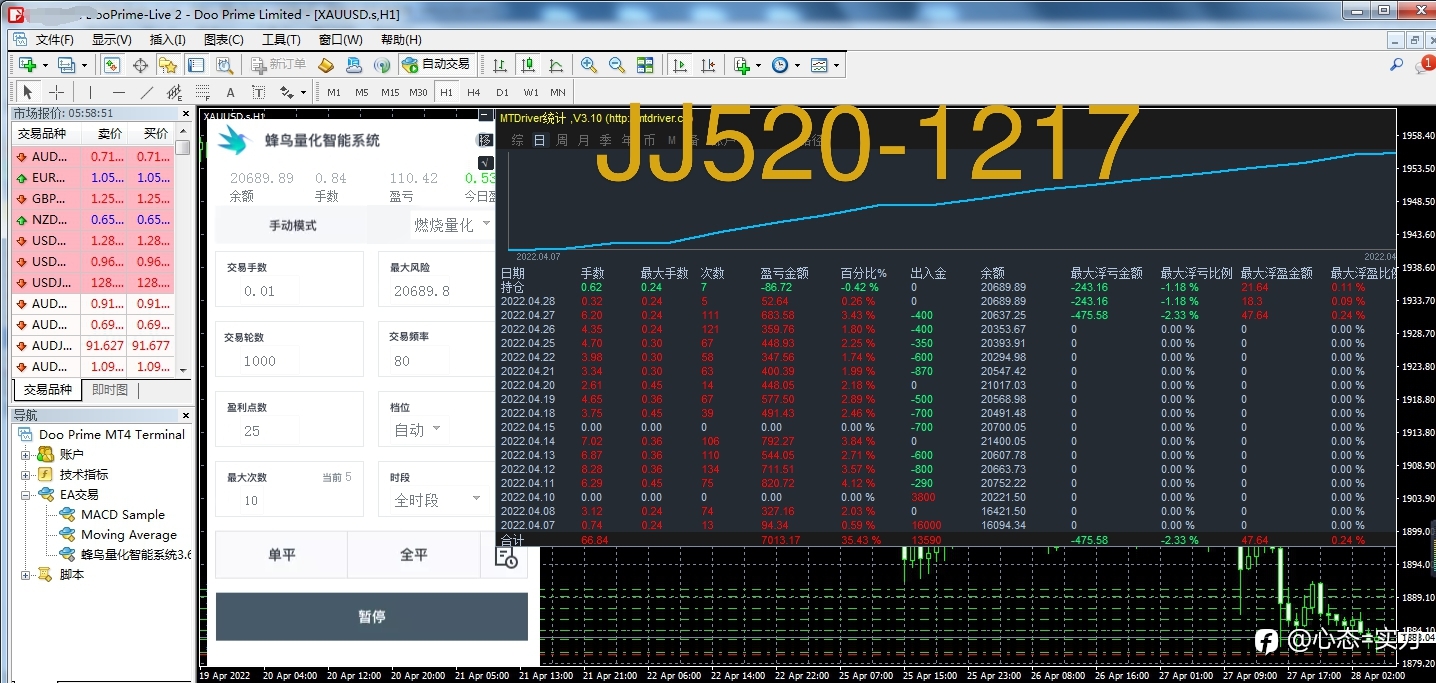
Task: Click the search magnifier icon top right
Action: coord(1397,65)
